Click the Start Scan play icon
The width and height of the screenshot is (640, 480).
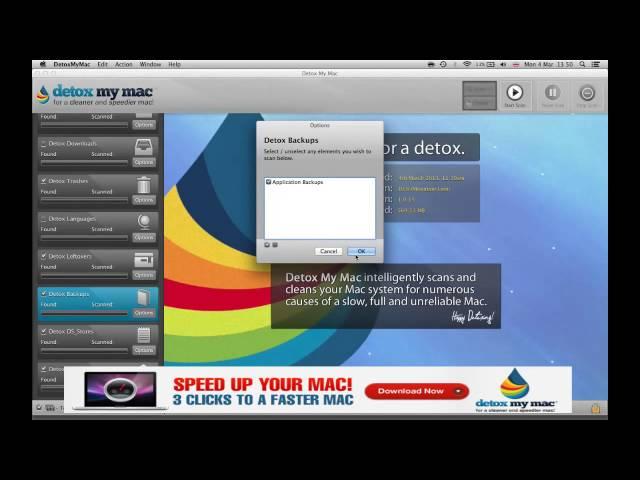[514, 93]
